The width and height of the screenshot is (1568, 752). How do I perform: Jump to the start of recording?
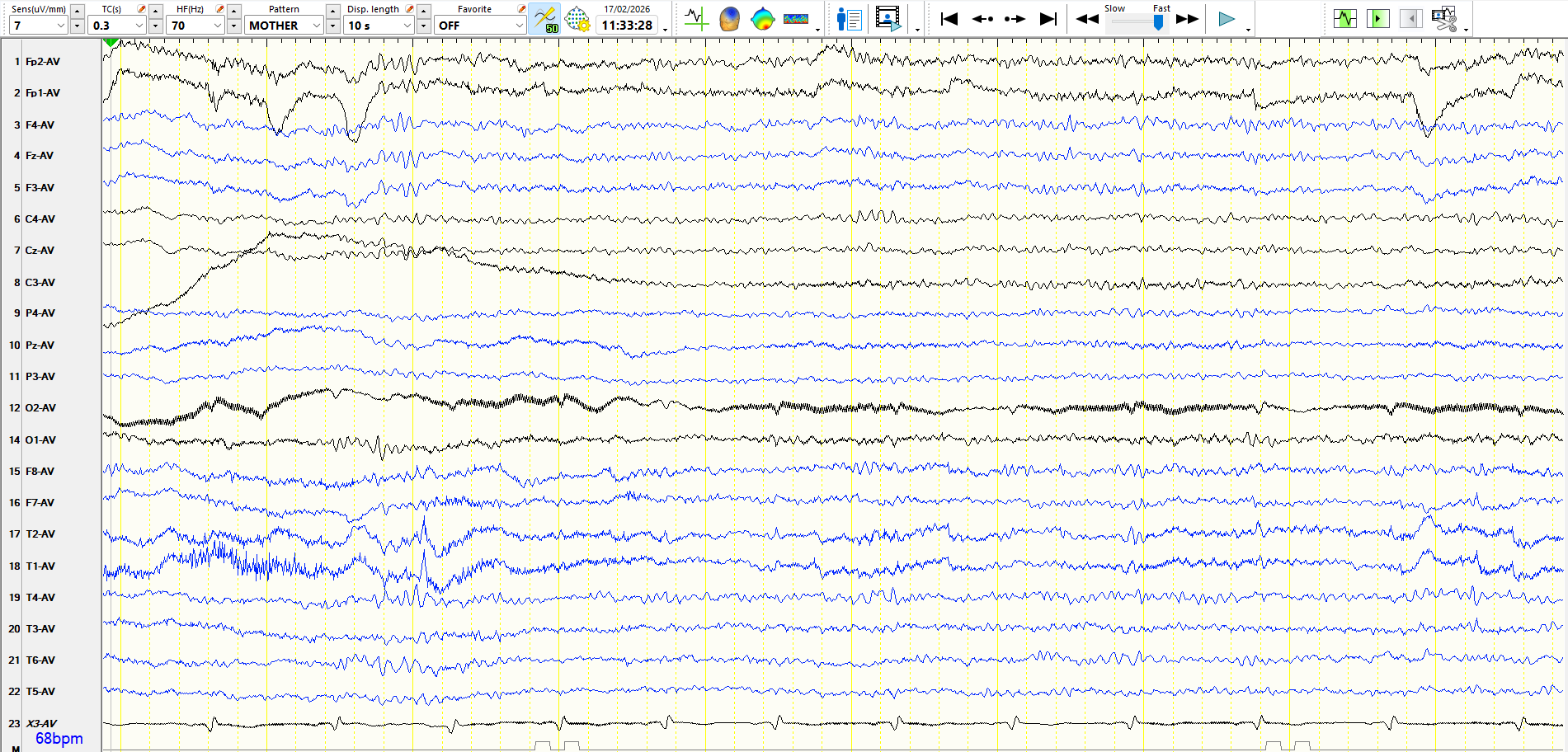coord(949,18)
